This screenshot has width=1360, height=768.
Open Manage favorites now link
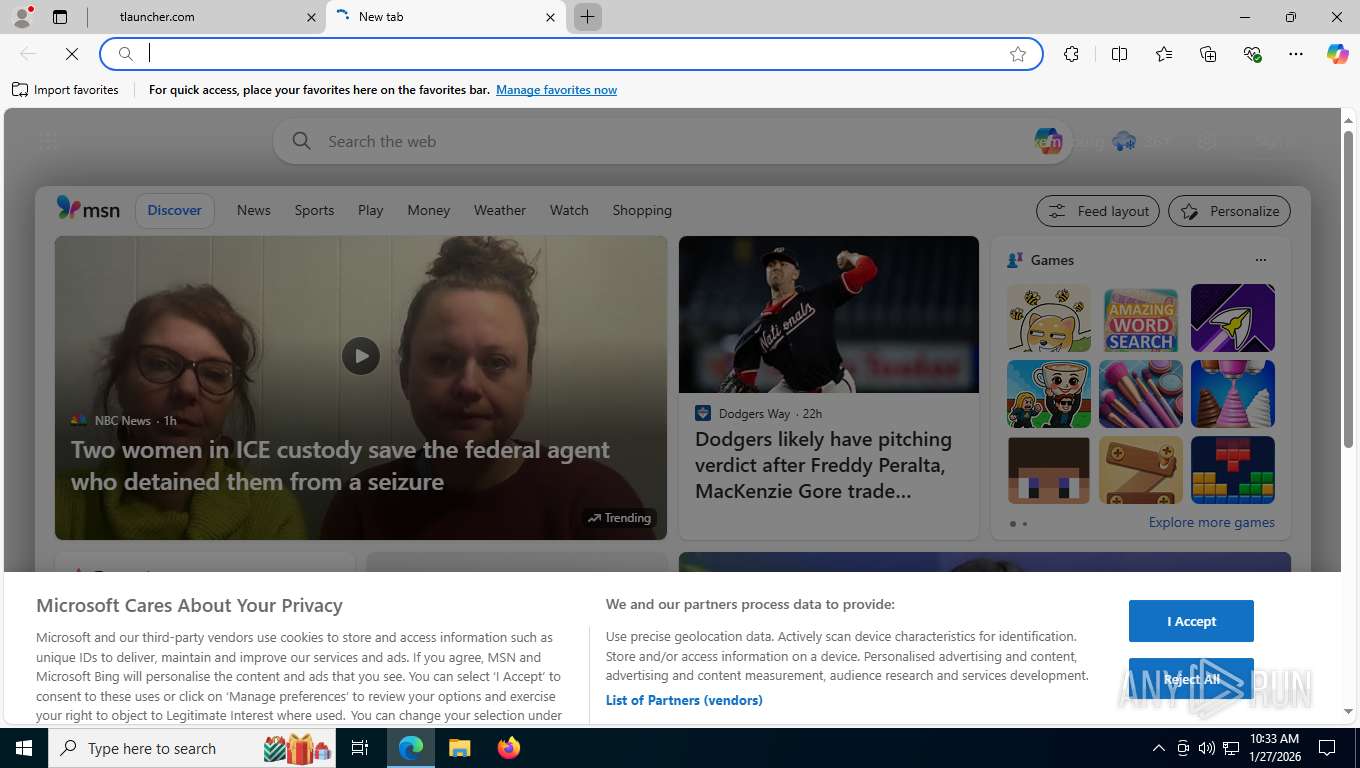[x=556, y=90]
